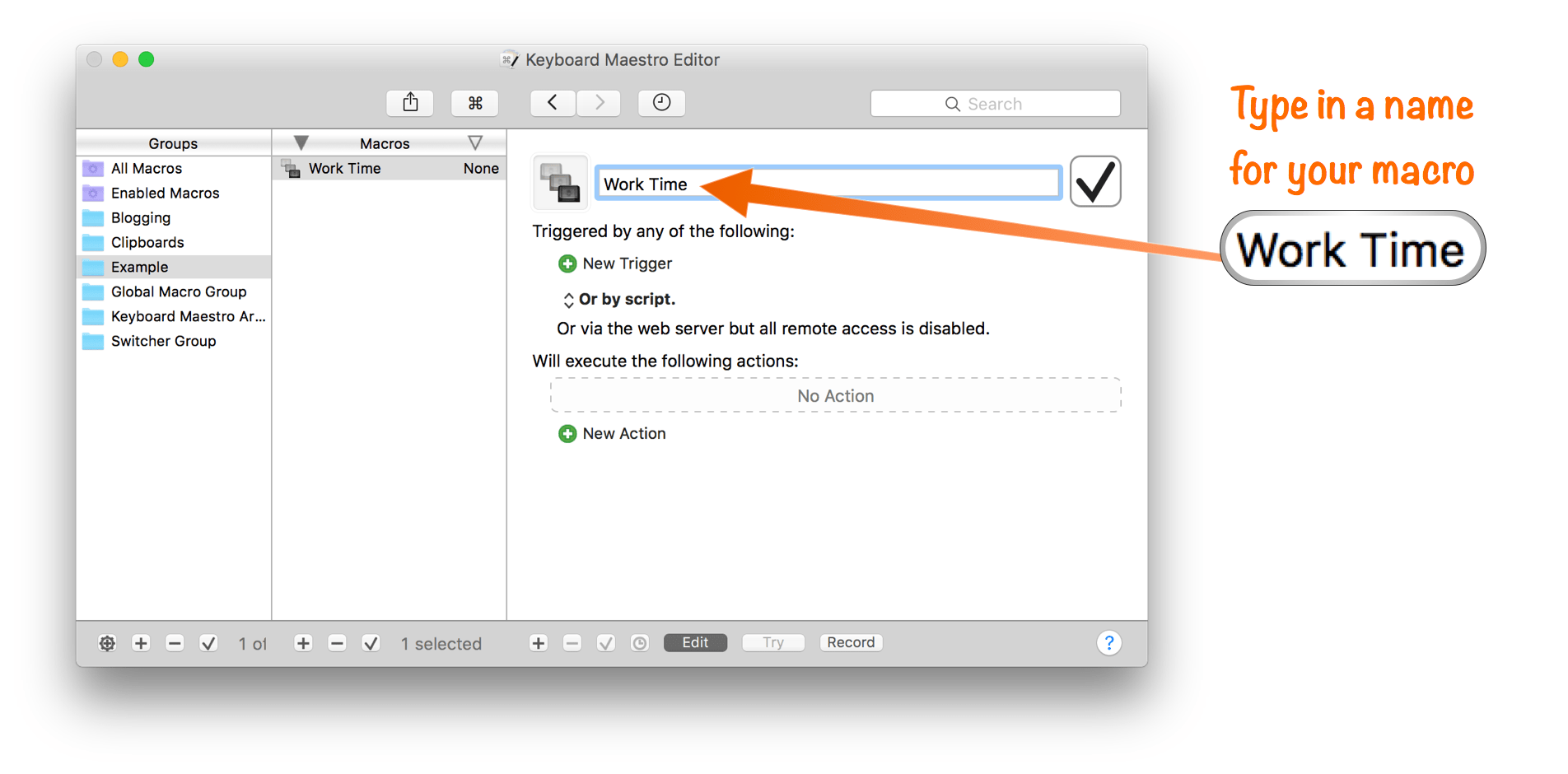Click the Command-key trigger toolbar button

tap(474, 103)
